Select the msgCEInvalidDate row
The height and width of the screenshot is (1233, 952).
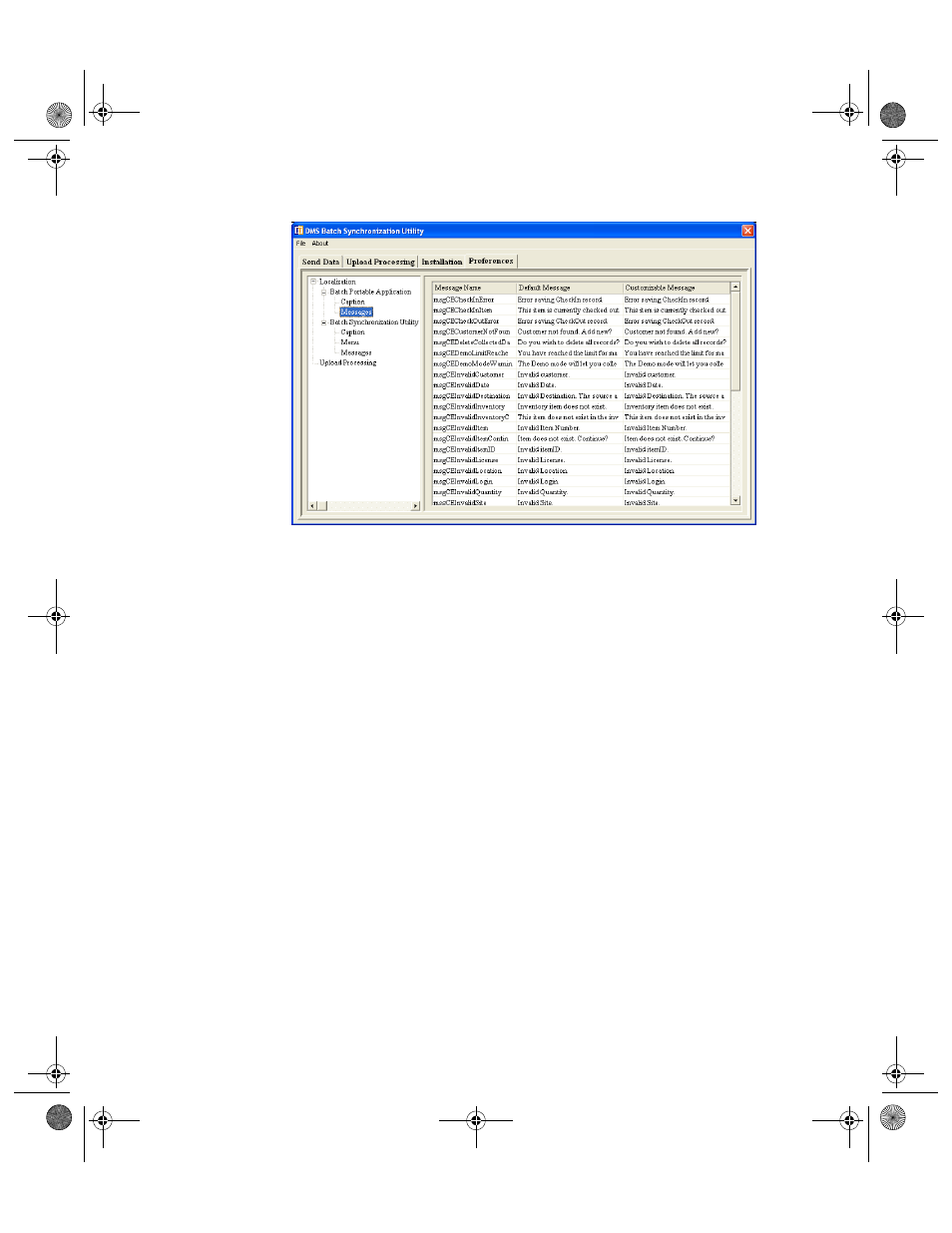(x=581, y=385)
